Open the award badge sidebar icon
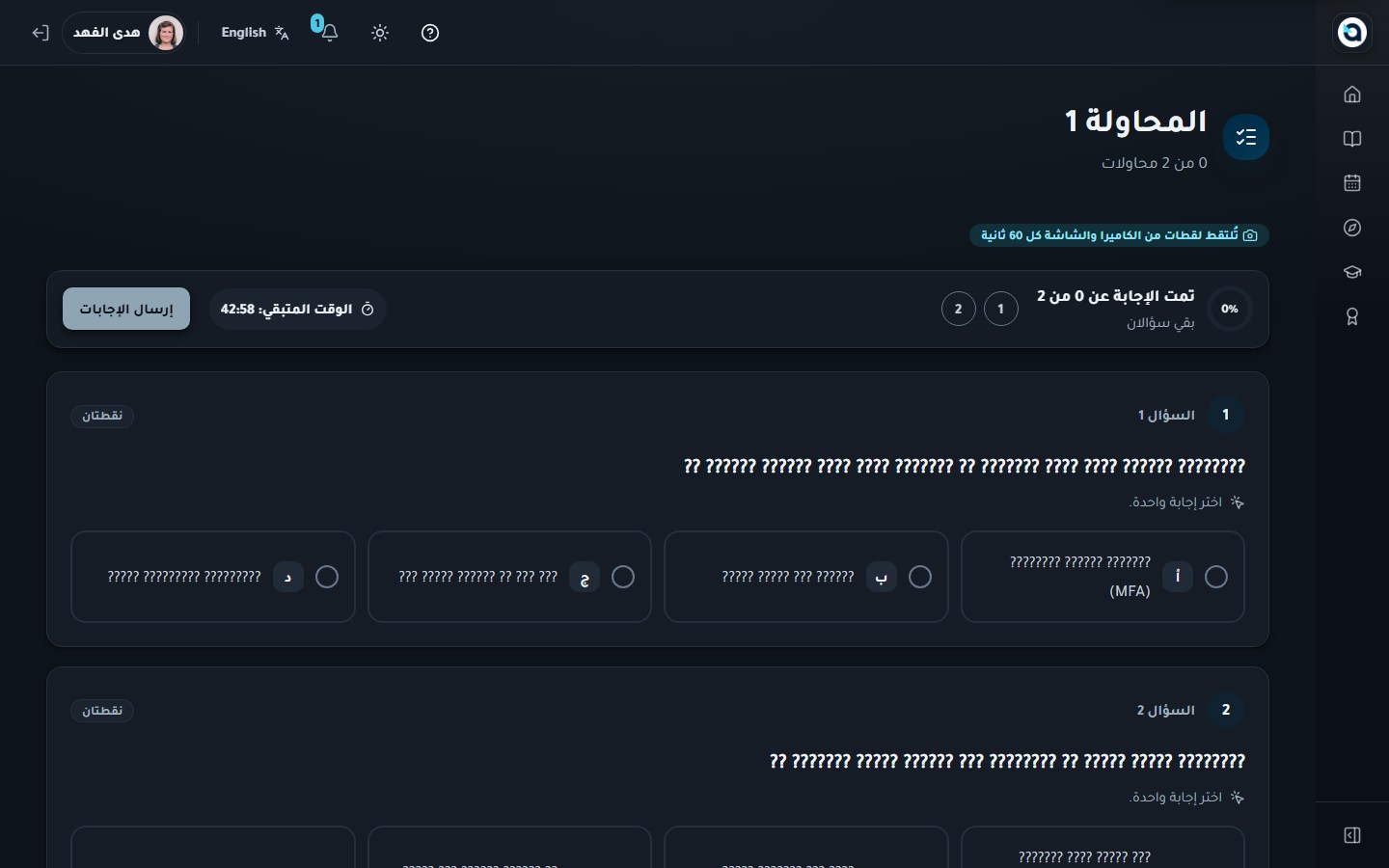Viewport: 1389px width, 868px height. click(1352, 316)
